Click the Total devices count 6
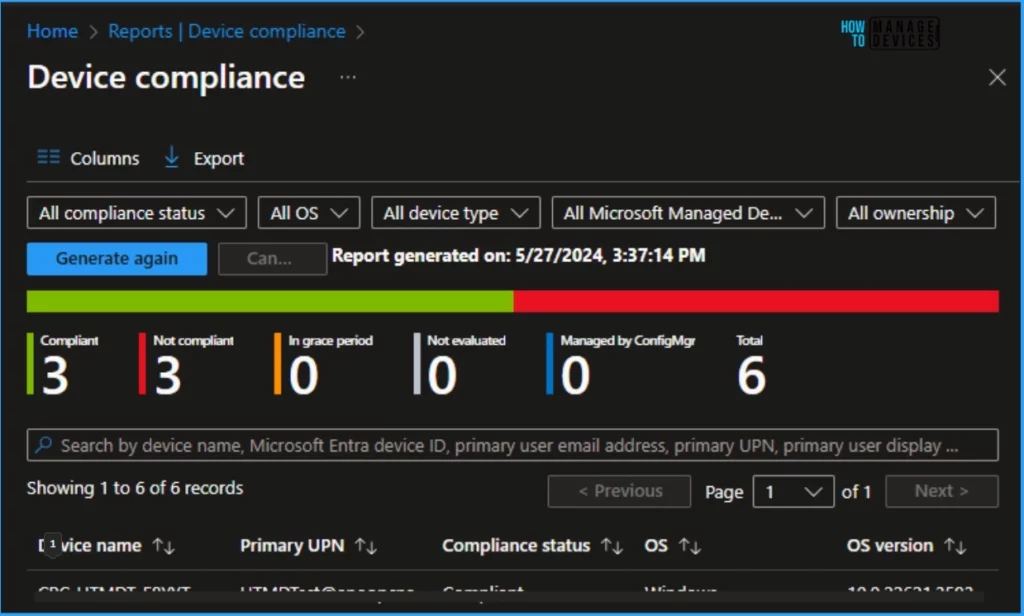 tap(751, 375)
